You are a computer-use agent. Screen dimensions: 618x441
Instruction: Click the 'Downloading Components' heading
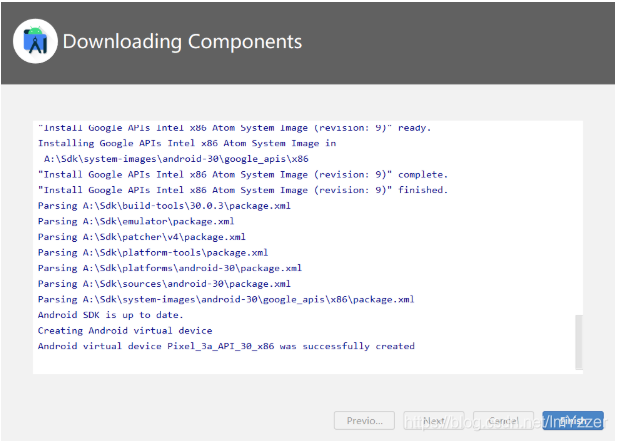click(182, 41)
